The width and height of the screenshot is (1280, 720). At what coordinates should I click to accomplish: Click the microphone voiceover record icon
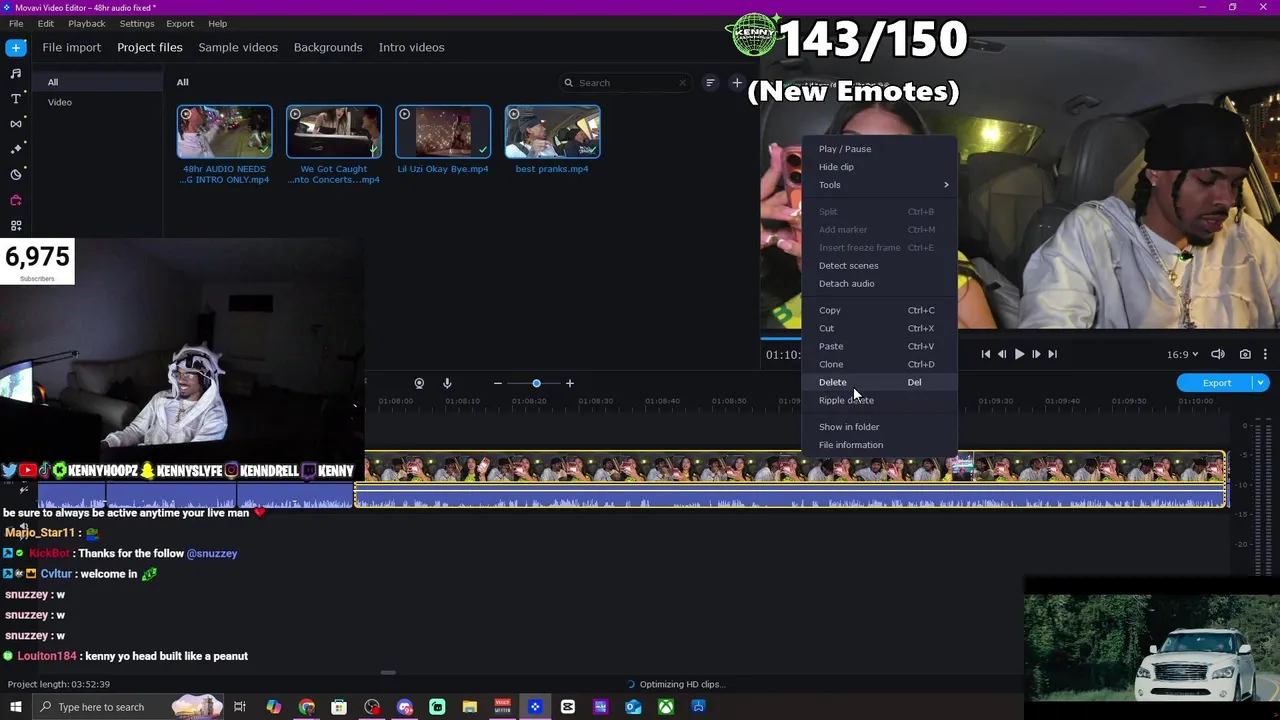[x=447, y=383]
